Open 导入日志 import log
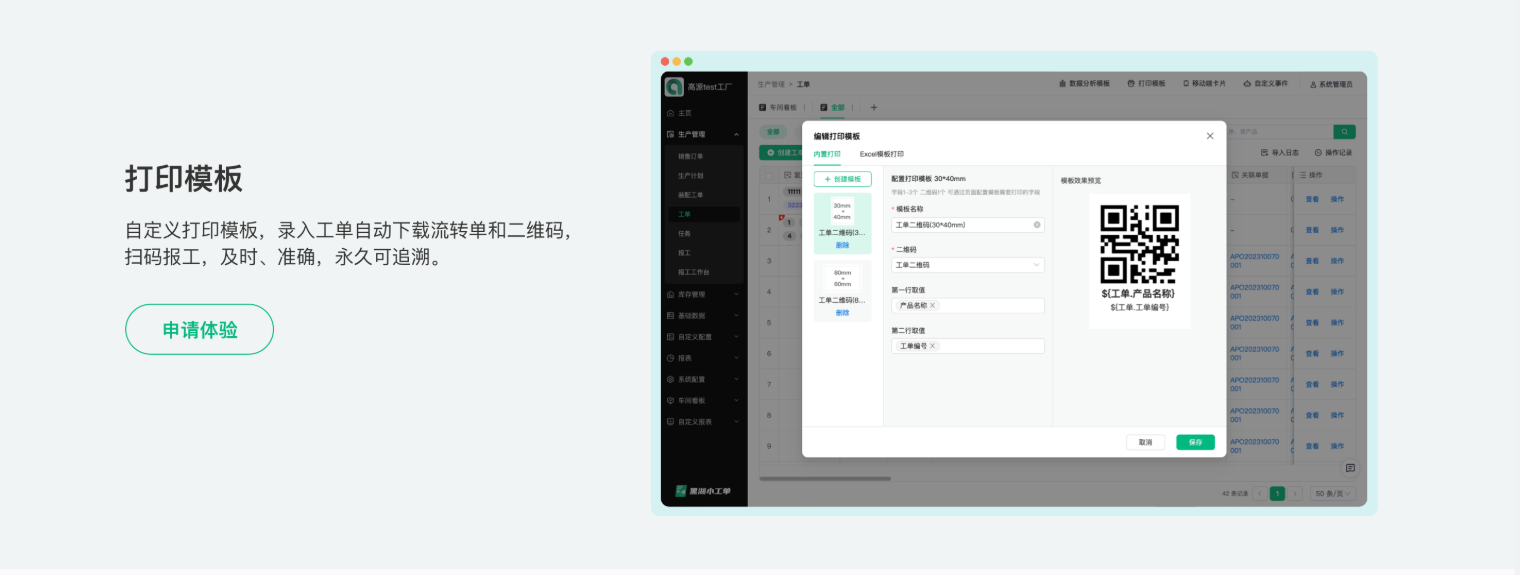Screen dimensions: 1520x575 [x=1279, y=152]
